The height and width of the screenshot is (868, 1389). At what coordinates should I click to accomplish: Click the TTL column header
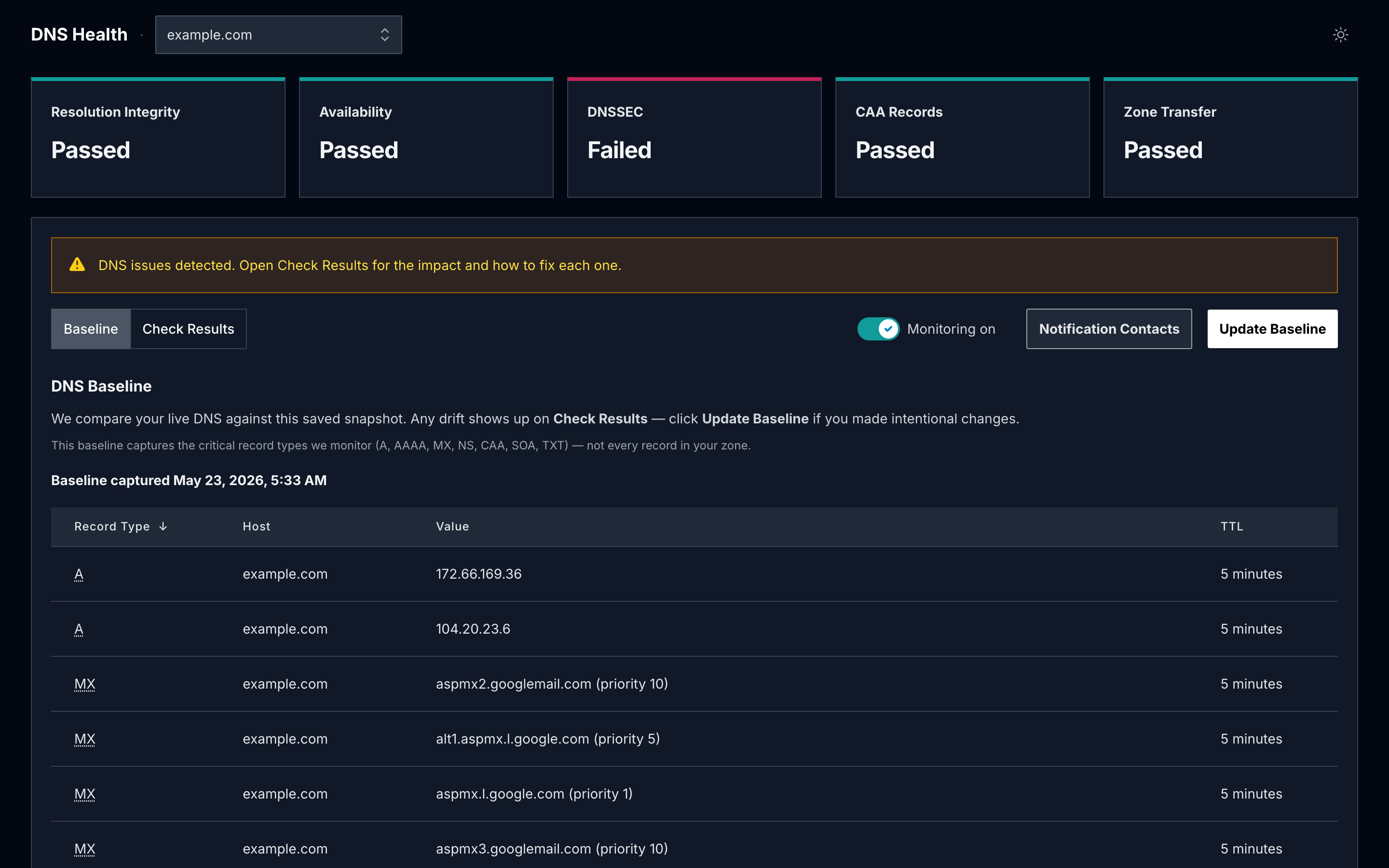[1232, 527]
